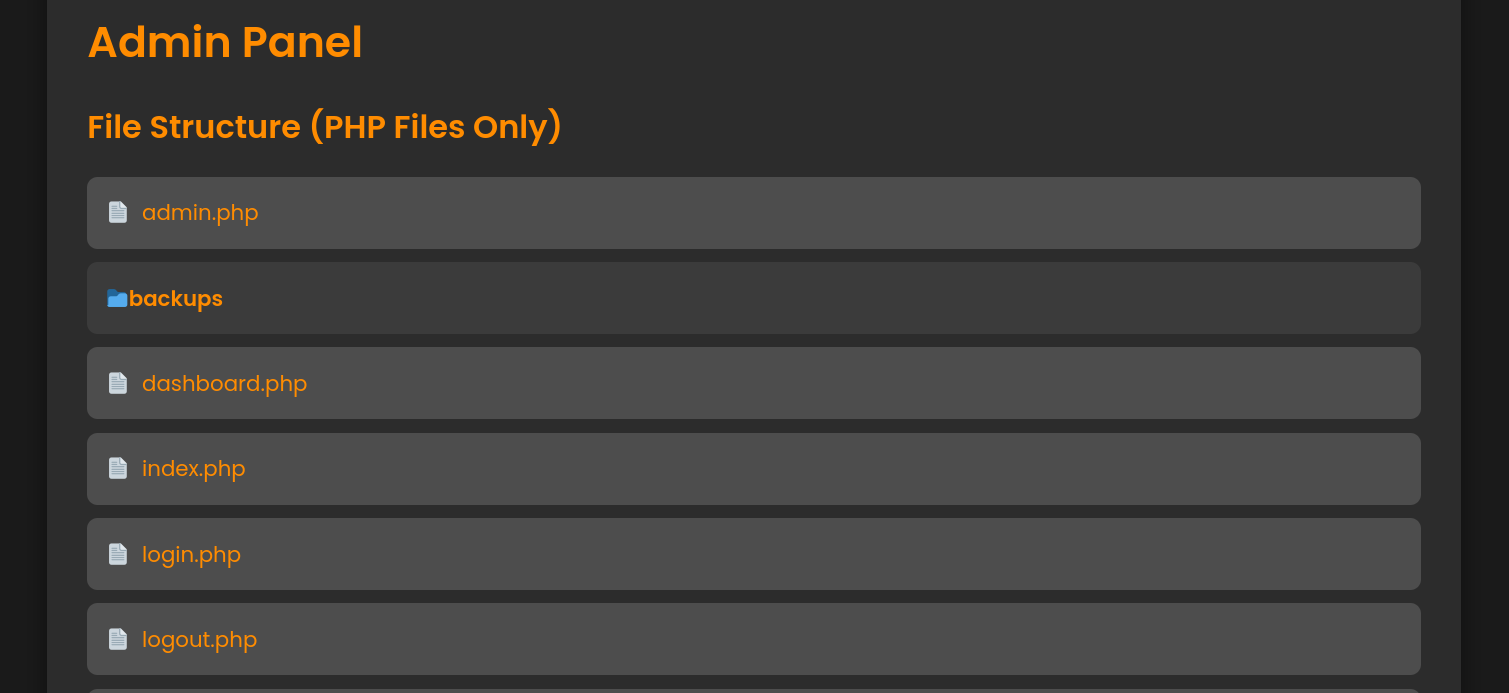The height and width of the screenshot is (693, 1509).
Task: Click the Admin Panel page heading
Action: click(x=225, y=42)
